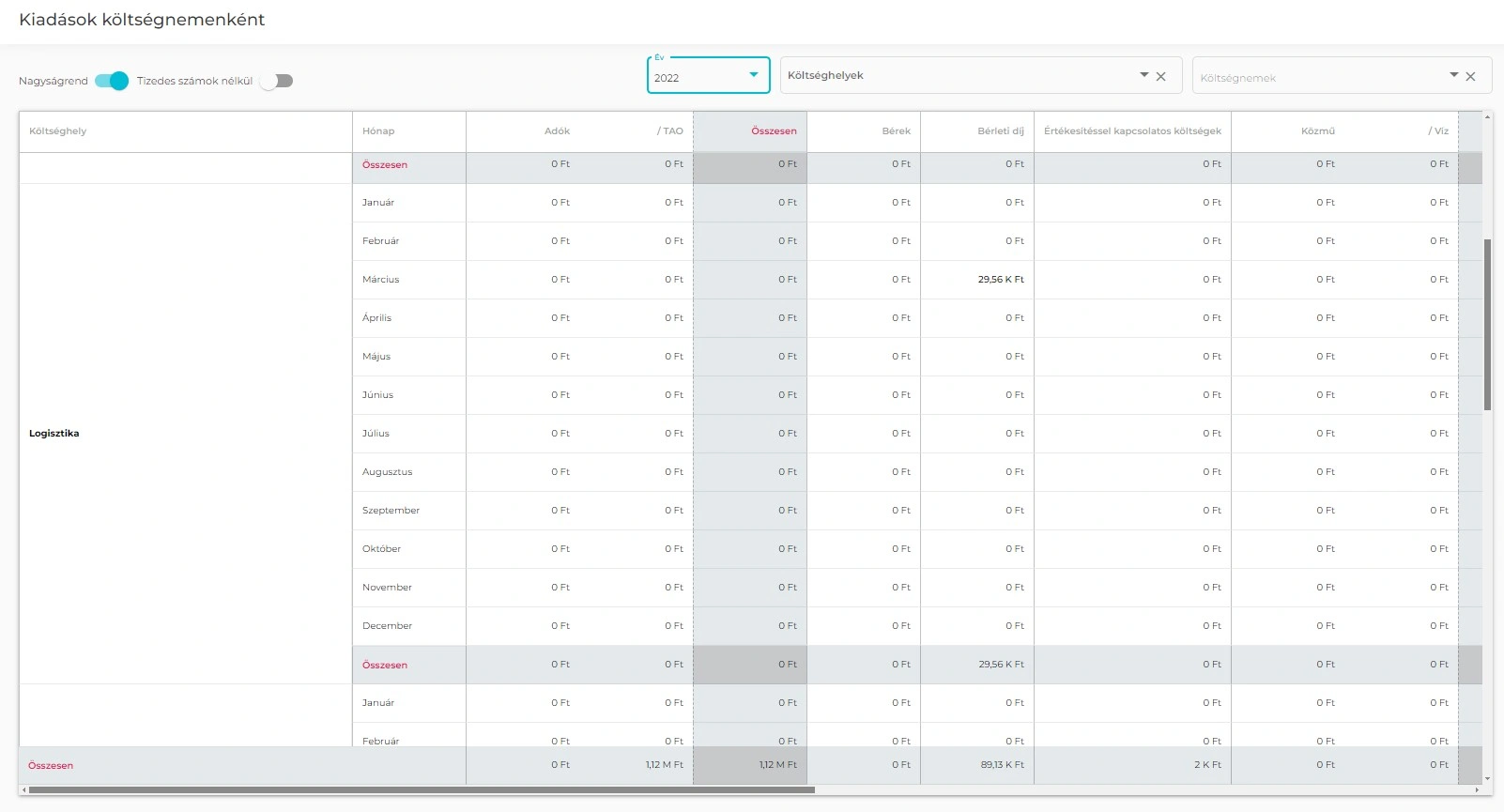Clear the Költségnemek filter with X icon
Viewport: 1504px width, 812px height.
(x=1471, y=77)
